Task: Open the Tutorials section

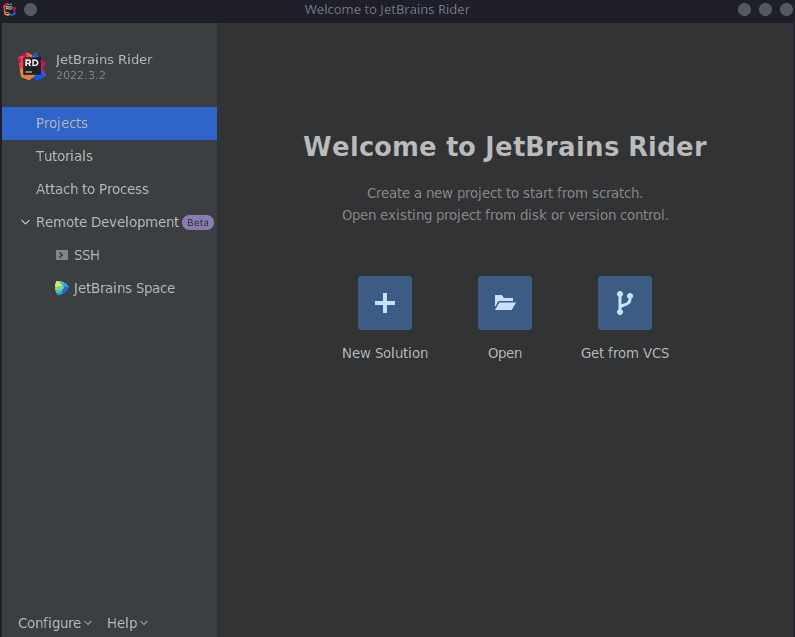Action: click(110, 156)
